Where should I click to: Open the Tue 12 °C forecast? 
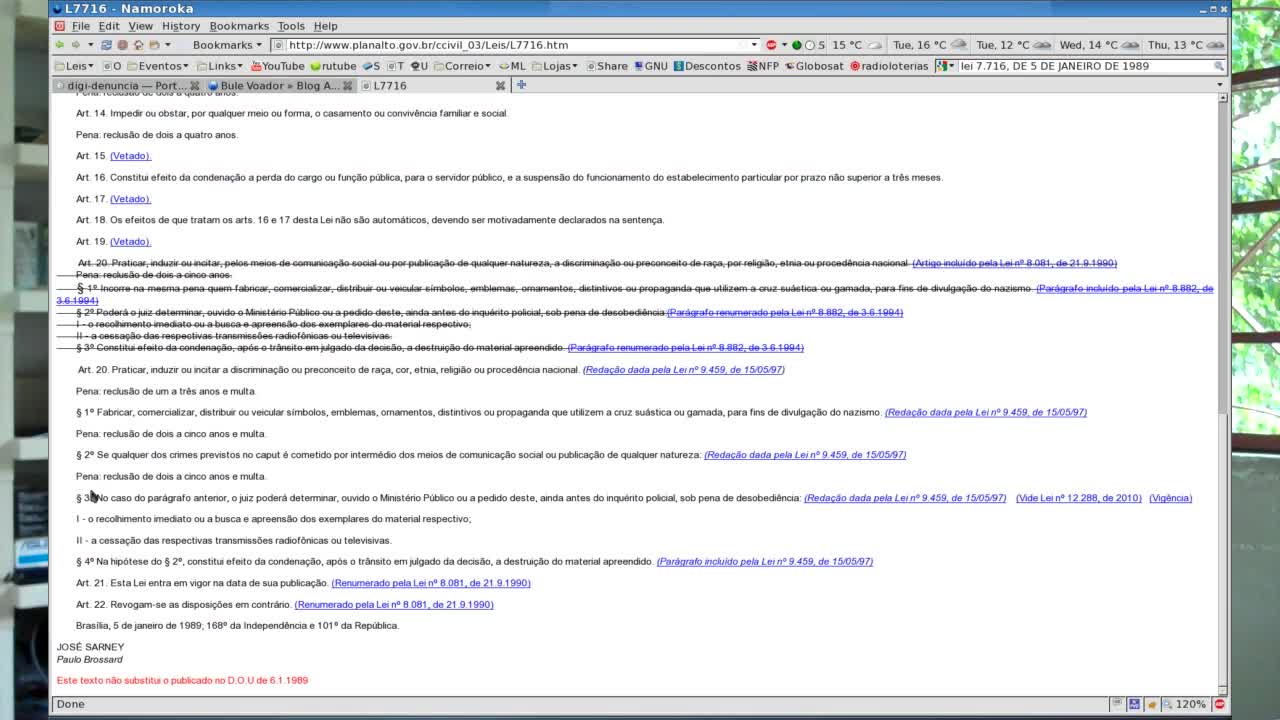[x=1014, y=45]
